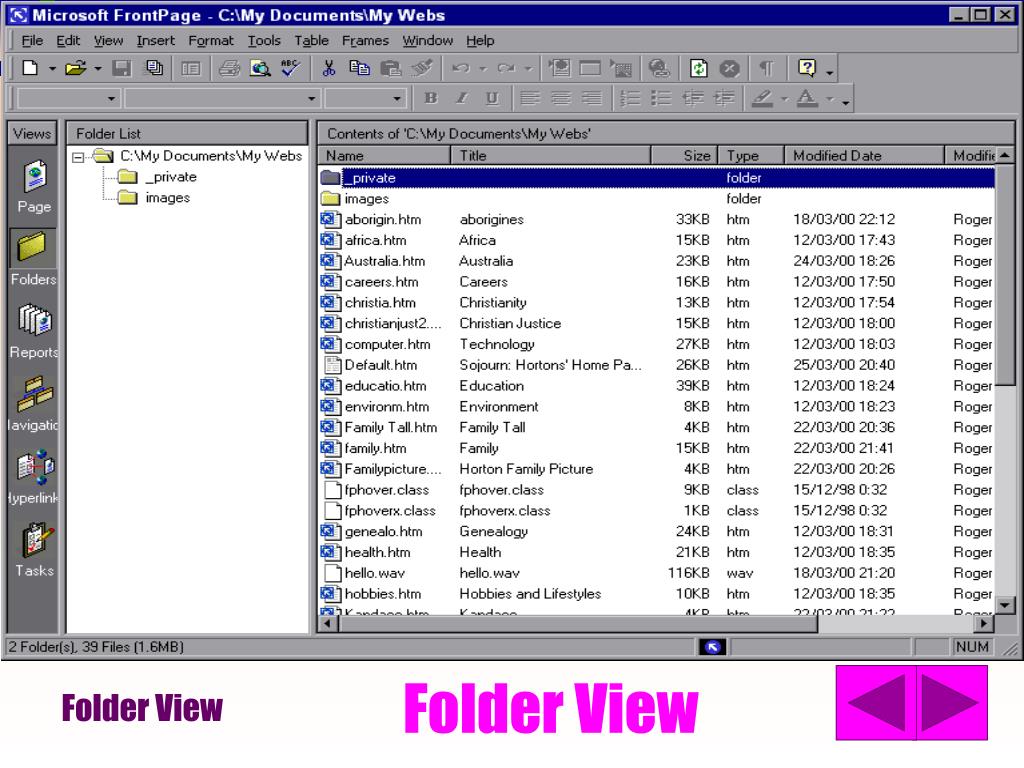Click the Redo arrow icon

pos(506,68)
